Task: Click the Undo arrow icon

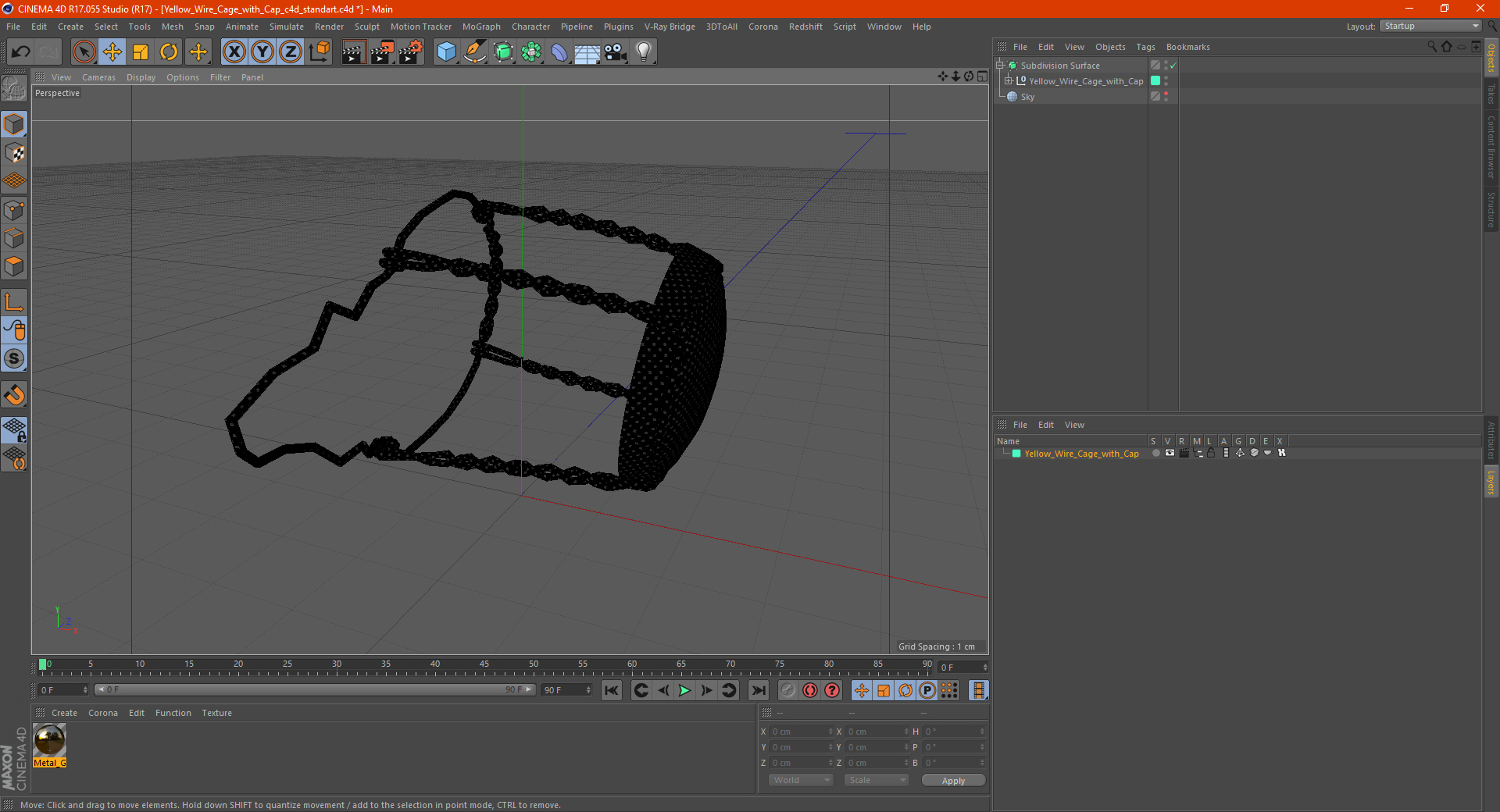Action: point(21,52)
